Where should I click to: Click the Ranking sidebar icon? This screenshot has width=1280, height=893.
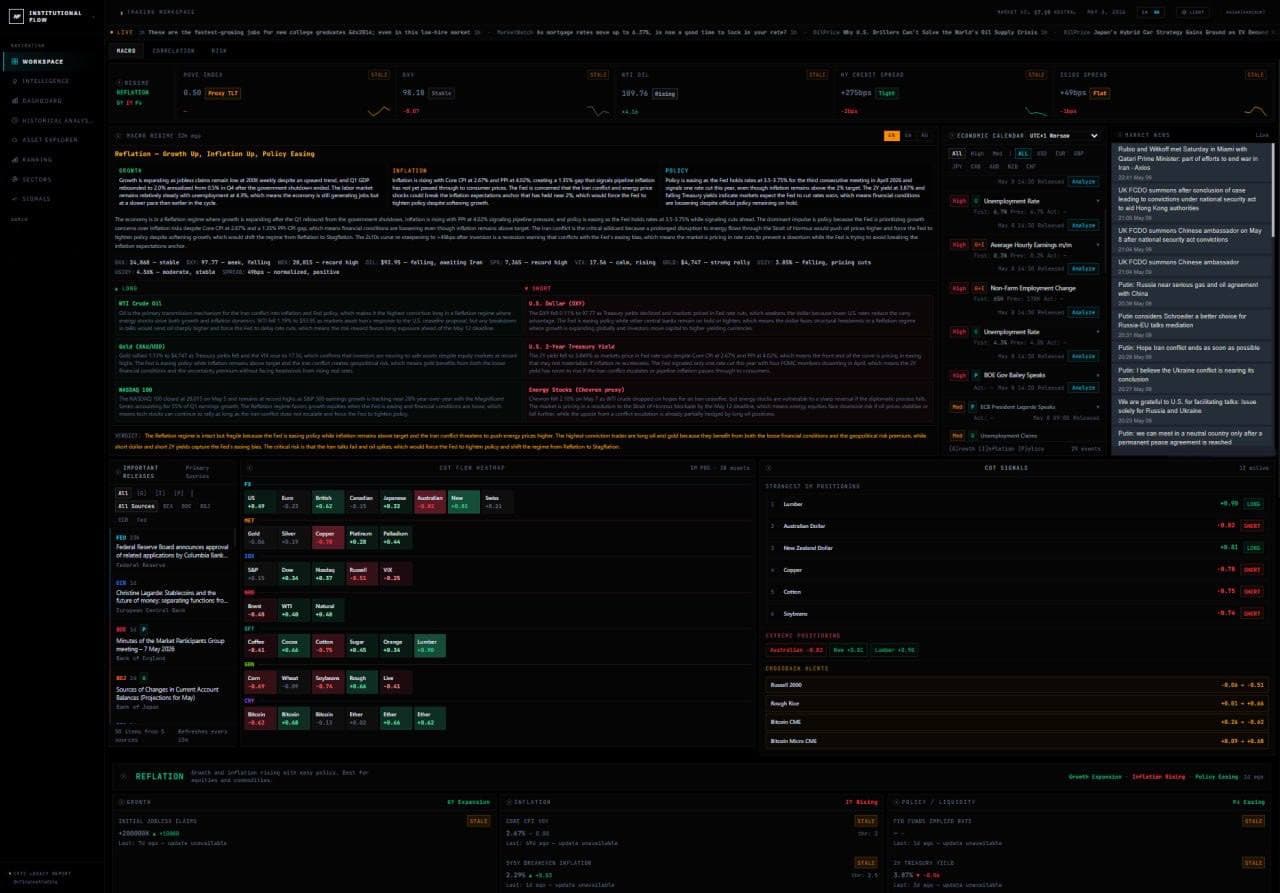pos(14,159)
